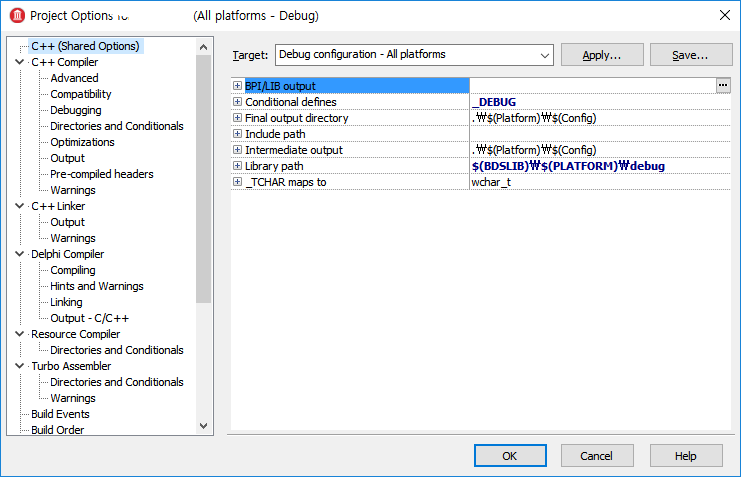Expand the _TCHAR maps to property
The width and height of the screenshot is (741, 477).
click(x=238, y=182)
